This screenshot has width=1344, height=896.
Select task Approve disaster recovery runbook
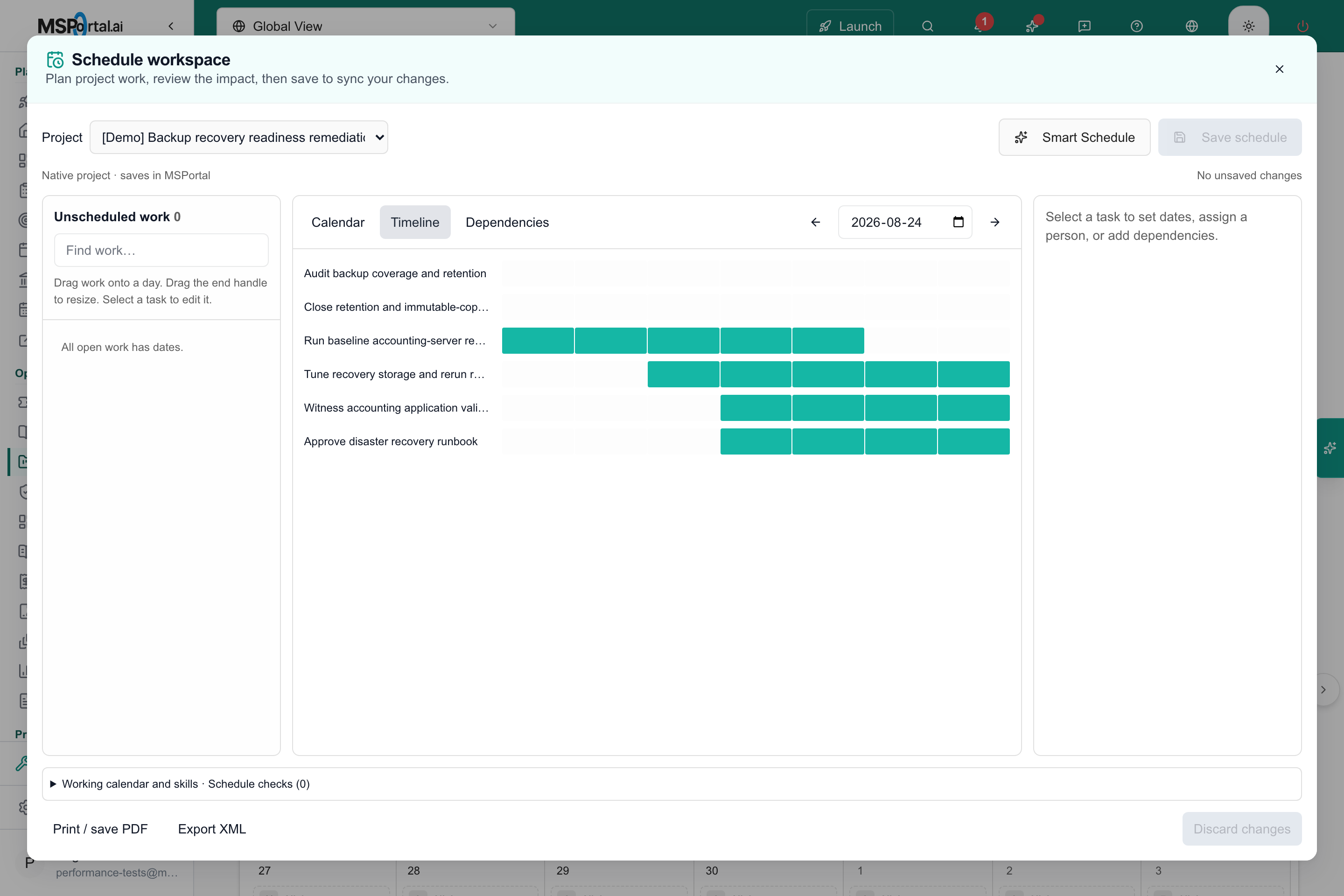(390, 442)
